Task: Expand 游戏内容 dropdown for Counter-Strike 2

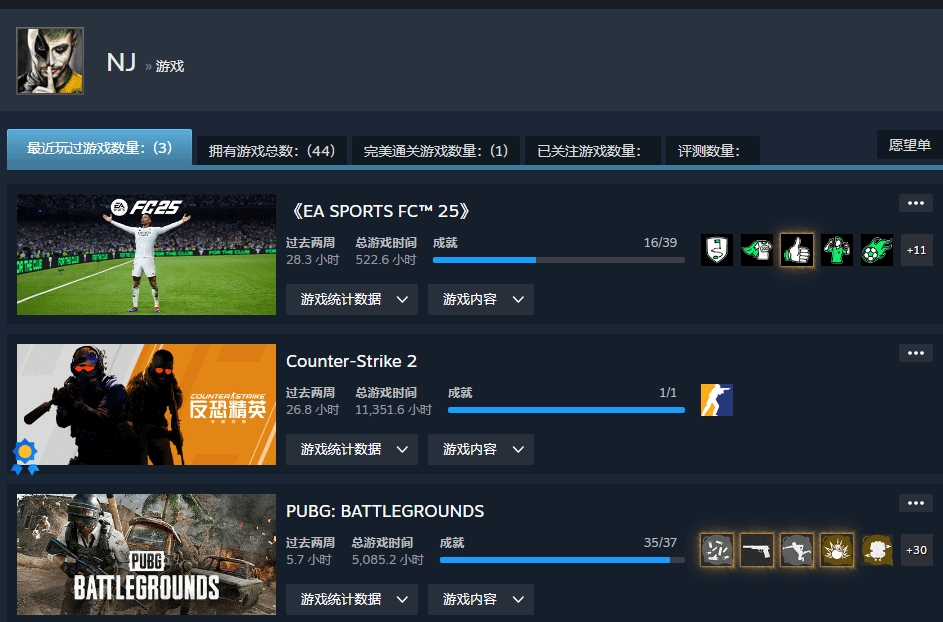Action: (481, 449)
